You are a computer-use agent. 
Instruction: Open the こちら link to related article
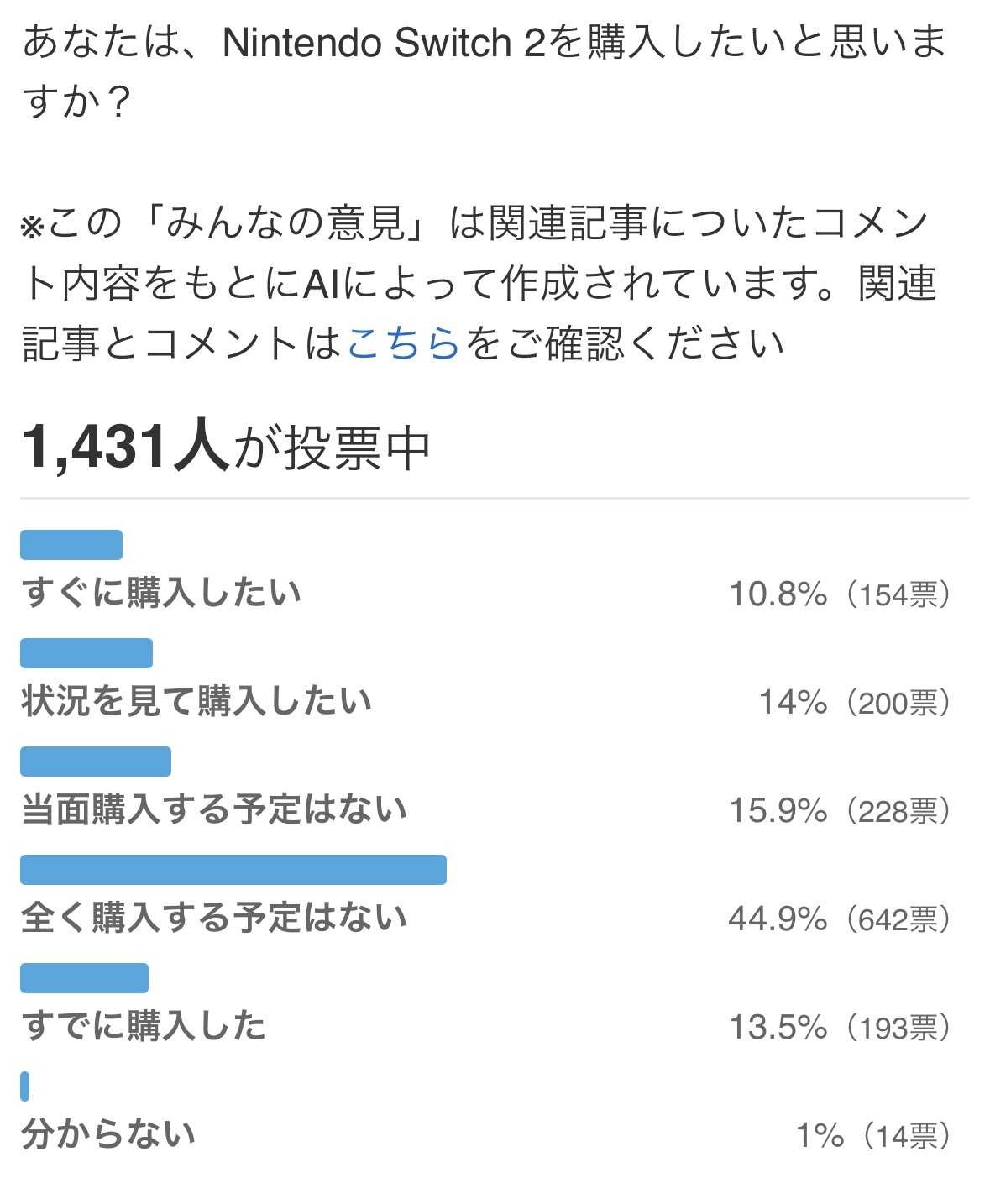coord(403,343)
